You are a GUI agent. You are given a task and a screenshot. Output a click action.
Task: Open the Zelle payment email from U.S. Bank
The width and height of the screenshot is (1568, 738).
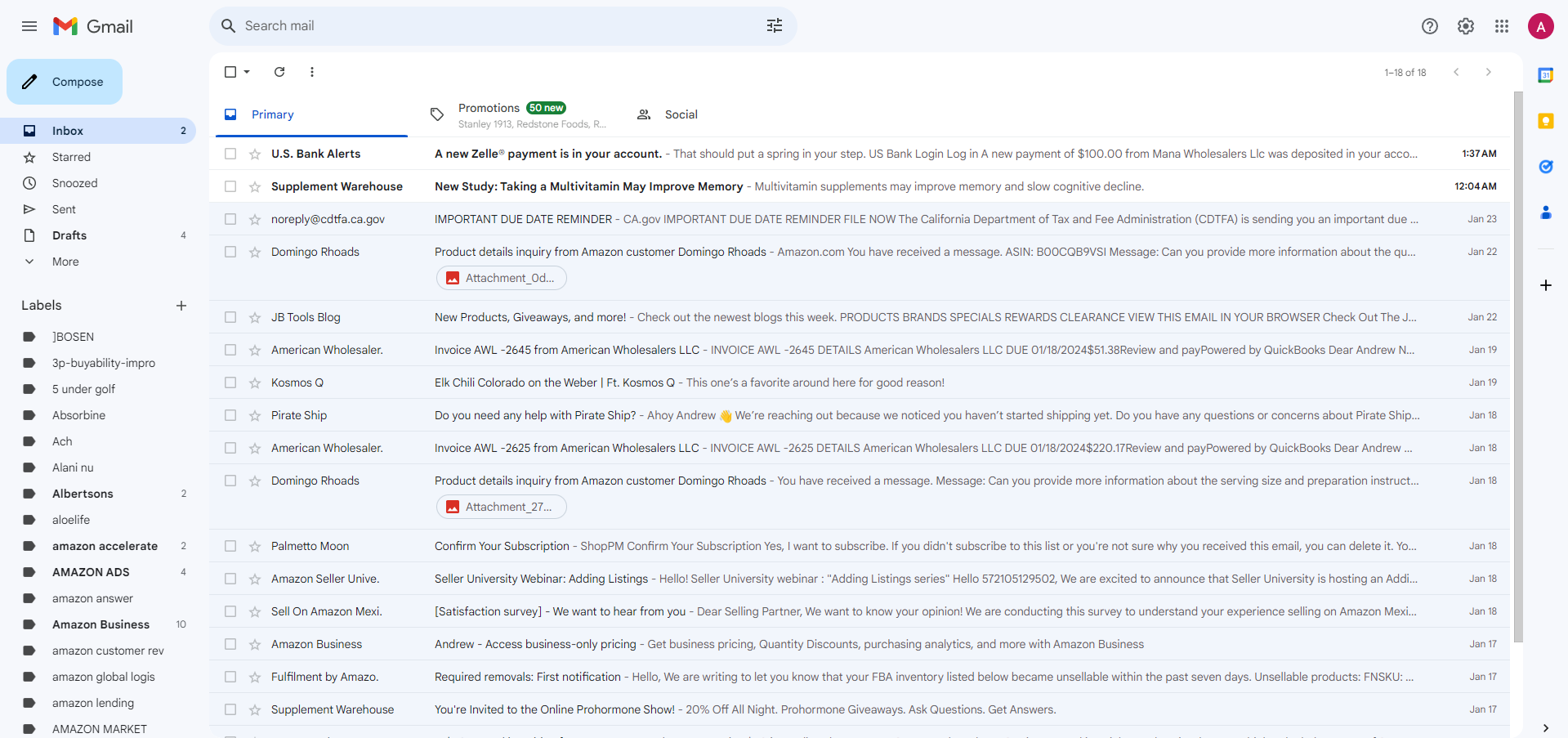point(860,154)
